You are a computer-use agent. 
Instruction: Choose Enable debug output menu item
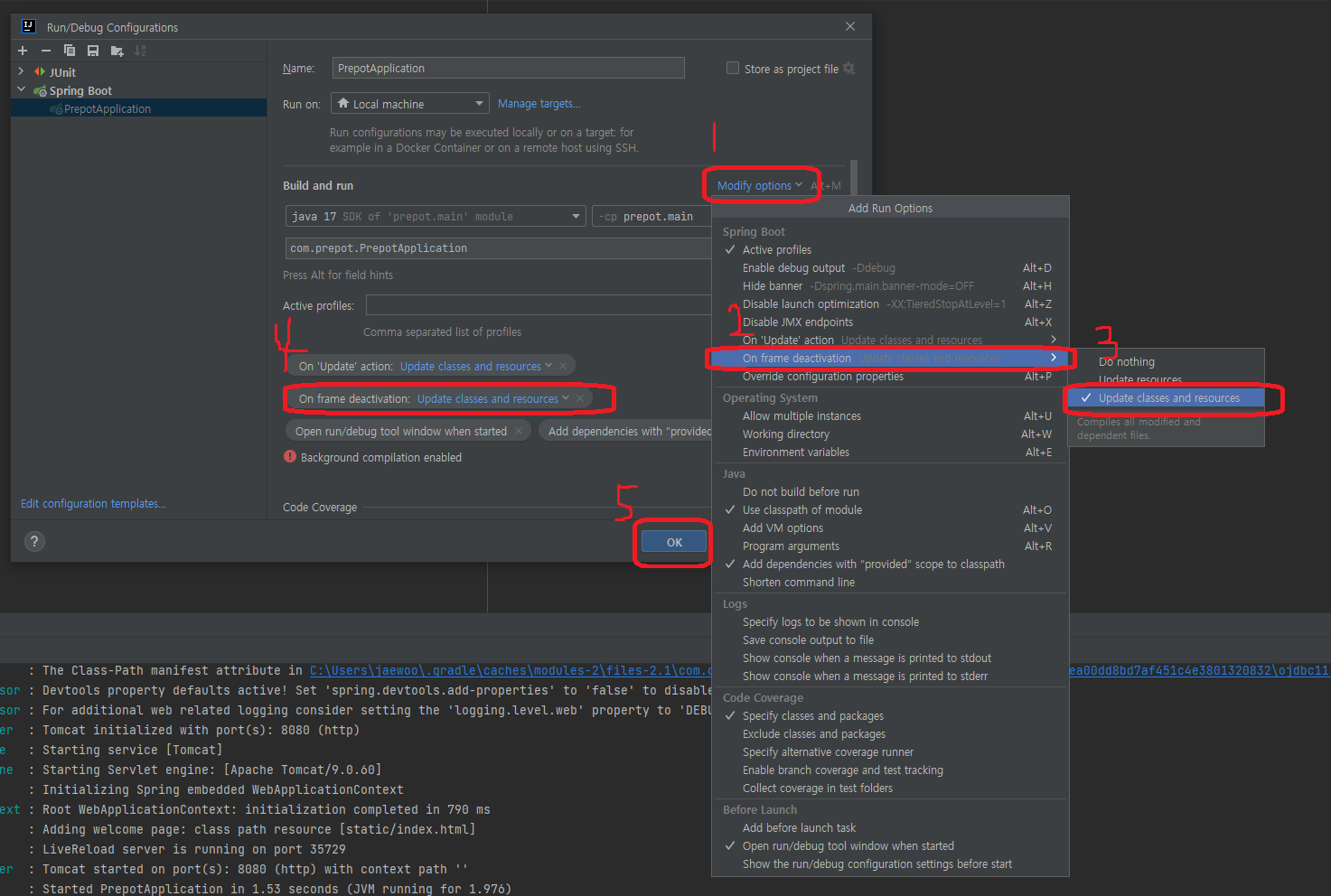(x=890, y=268)
